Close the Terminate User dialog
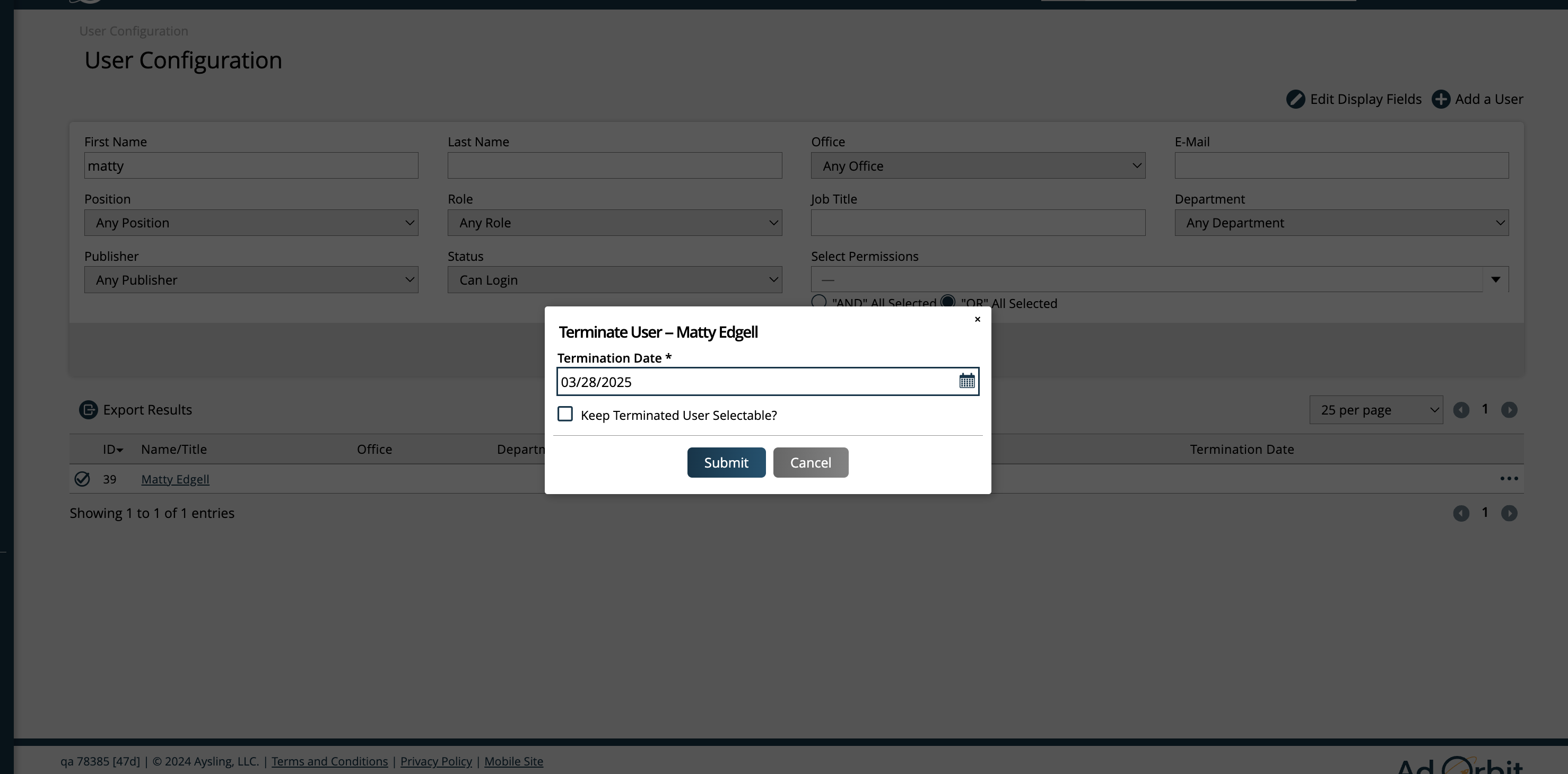This screenshot has width=1568, height=774. click(x=978, y=320)
